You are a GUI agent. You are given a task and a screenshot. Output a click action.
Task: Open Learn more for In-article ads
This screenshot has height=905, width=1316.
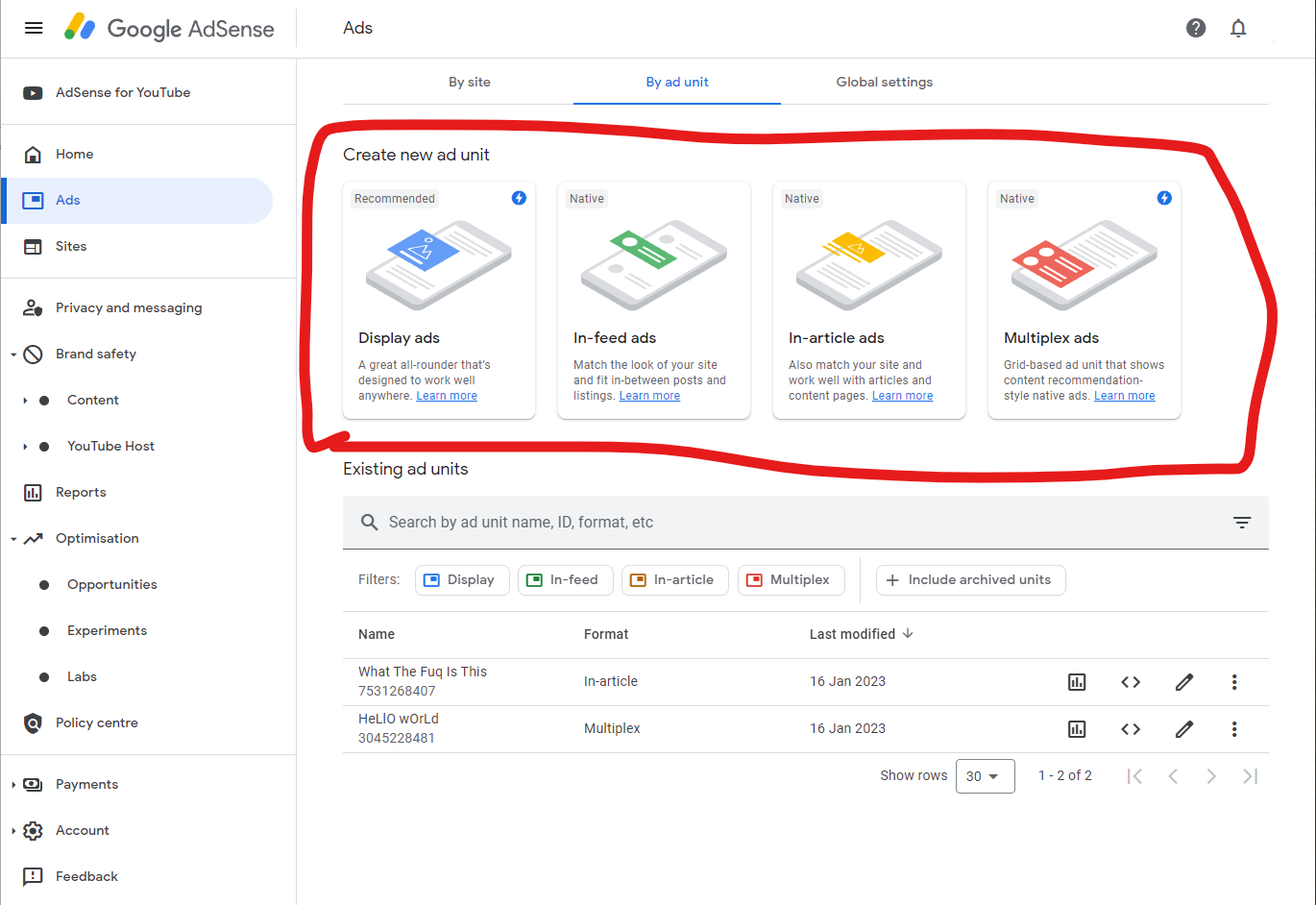pos(903,396)
